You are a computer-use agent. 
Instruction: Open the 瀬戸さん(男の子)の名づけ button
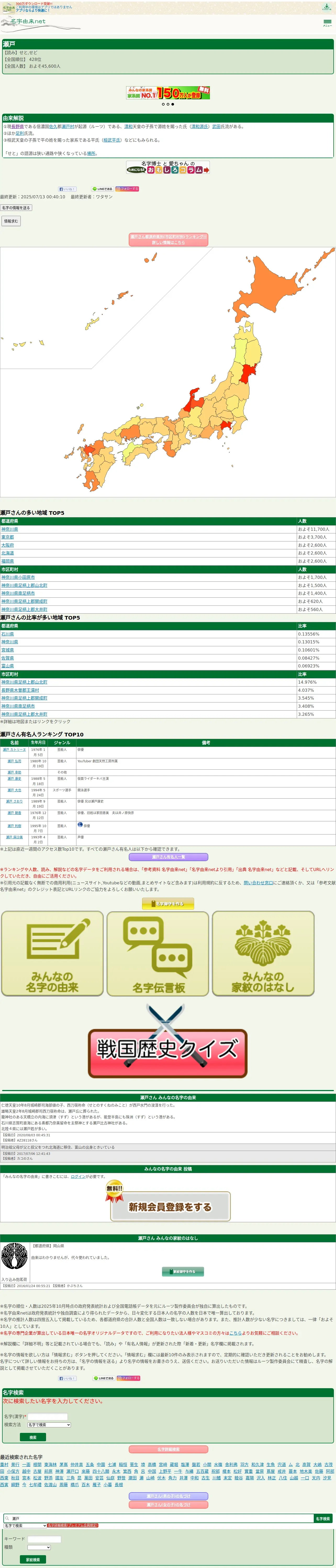pos(168,1496)
